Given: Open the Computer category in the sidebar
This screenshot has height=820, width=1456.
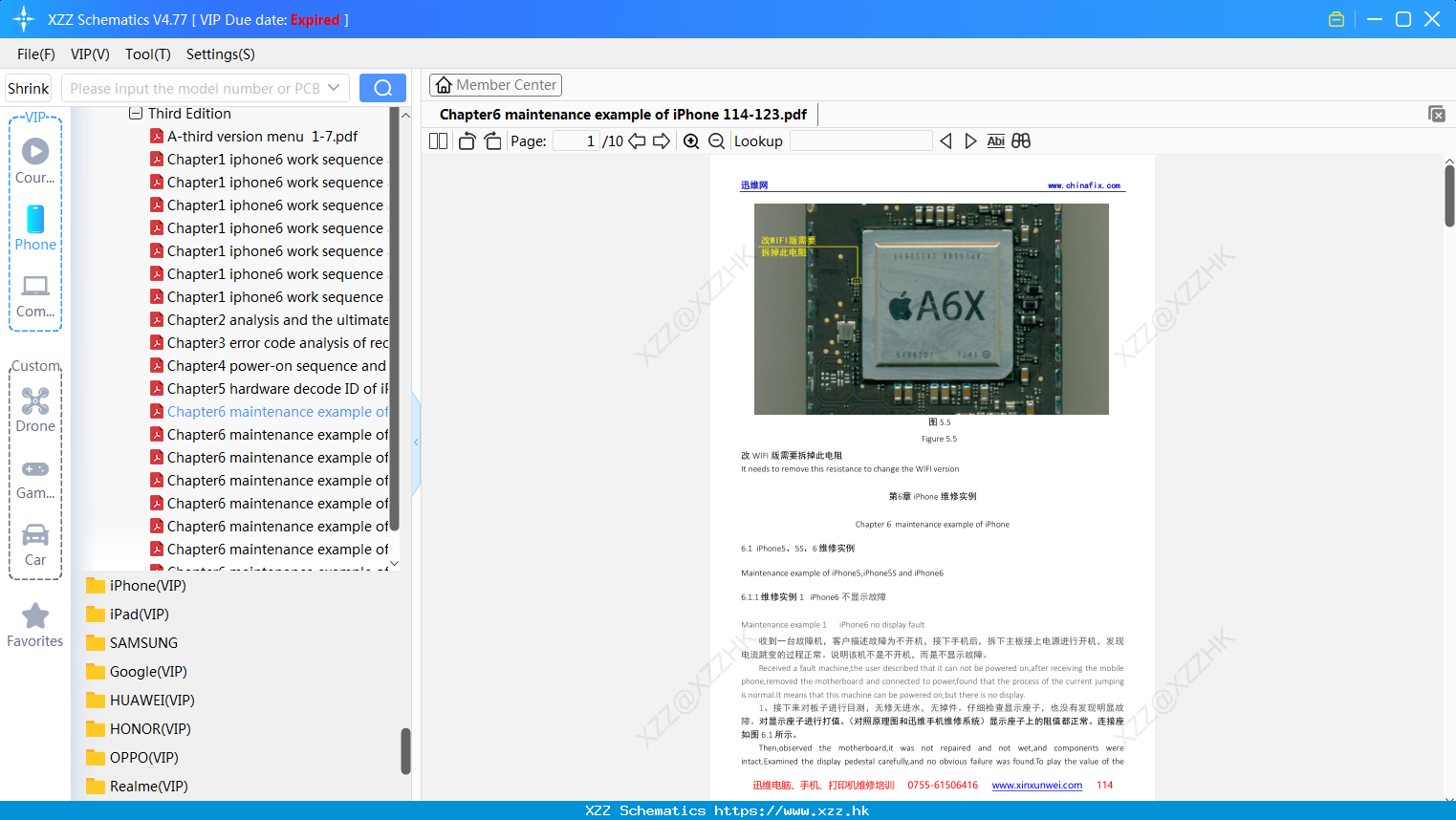Looking at the screenshot, I should point(35,295).
